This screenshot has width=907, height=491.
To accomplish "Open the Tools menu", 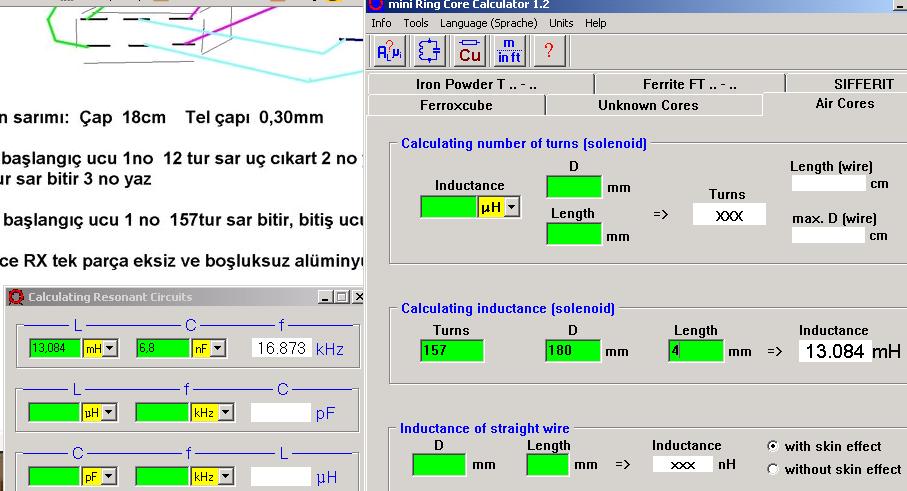I will point(415,23).
